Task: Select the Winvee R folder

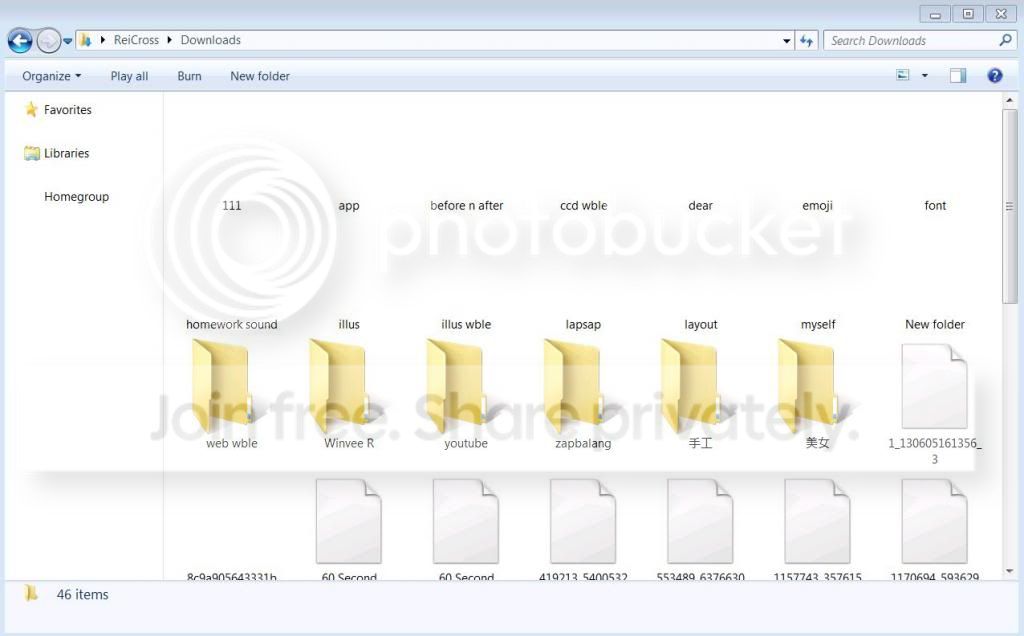Action: (342, 386)
